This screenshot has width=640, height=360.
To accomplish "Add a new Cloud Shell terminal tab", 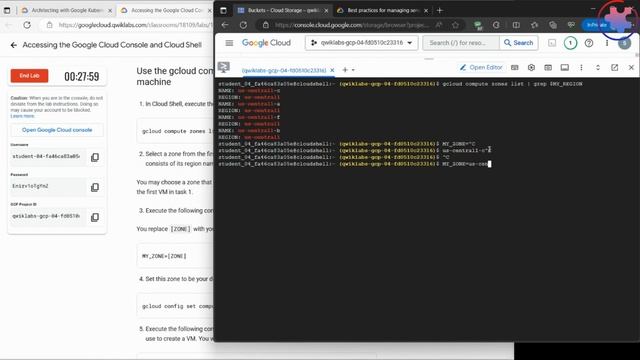I will click(x=345, y=70).
